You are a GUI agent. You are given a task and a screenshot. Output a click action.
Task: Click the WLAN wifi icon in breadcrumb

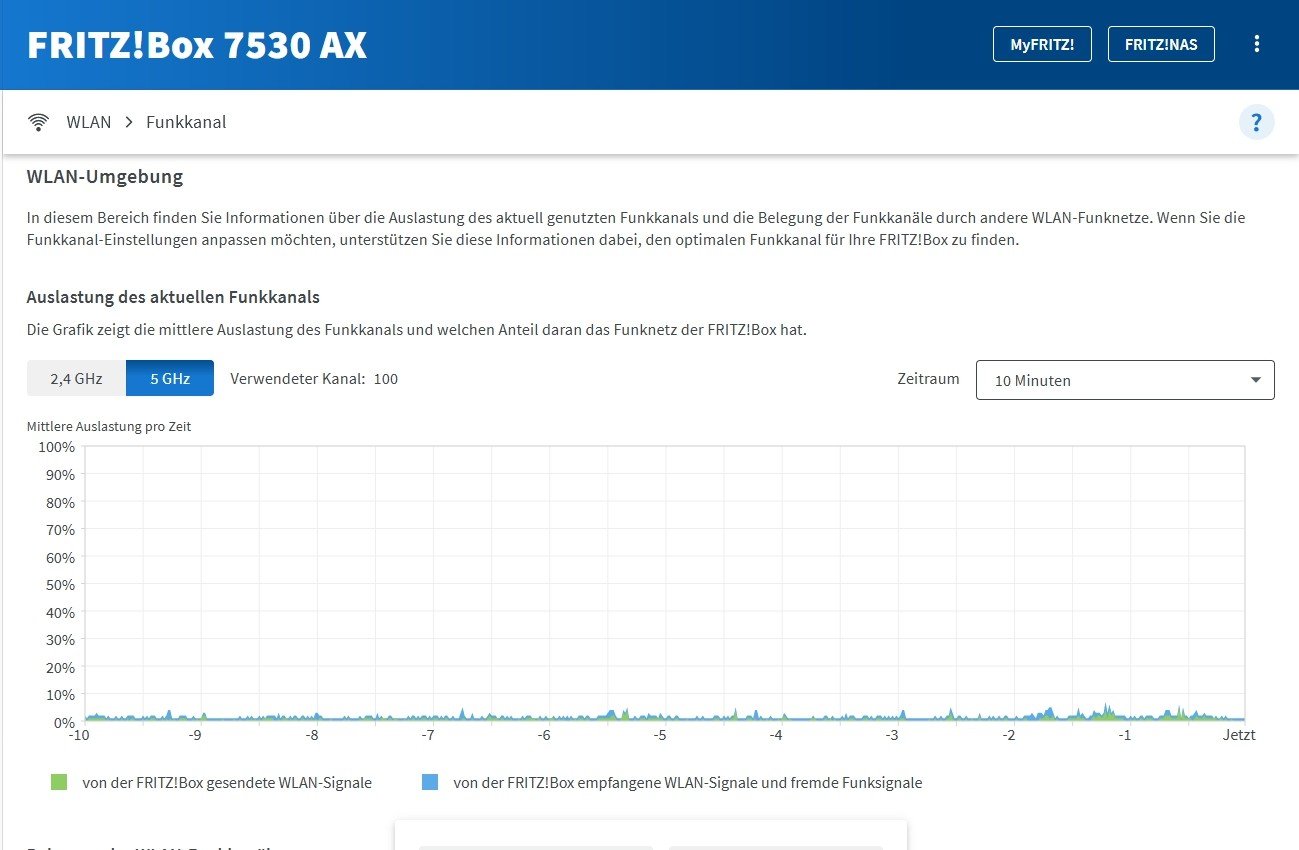tap(38, 122)
